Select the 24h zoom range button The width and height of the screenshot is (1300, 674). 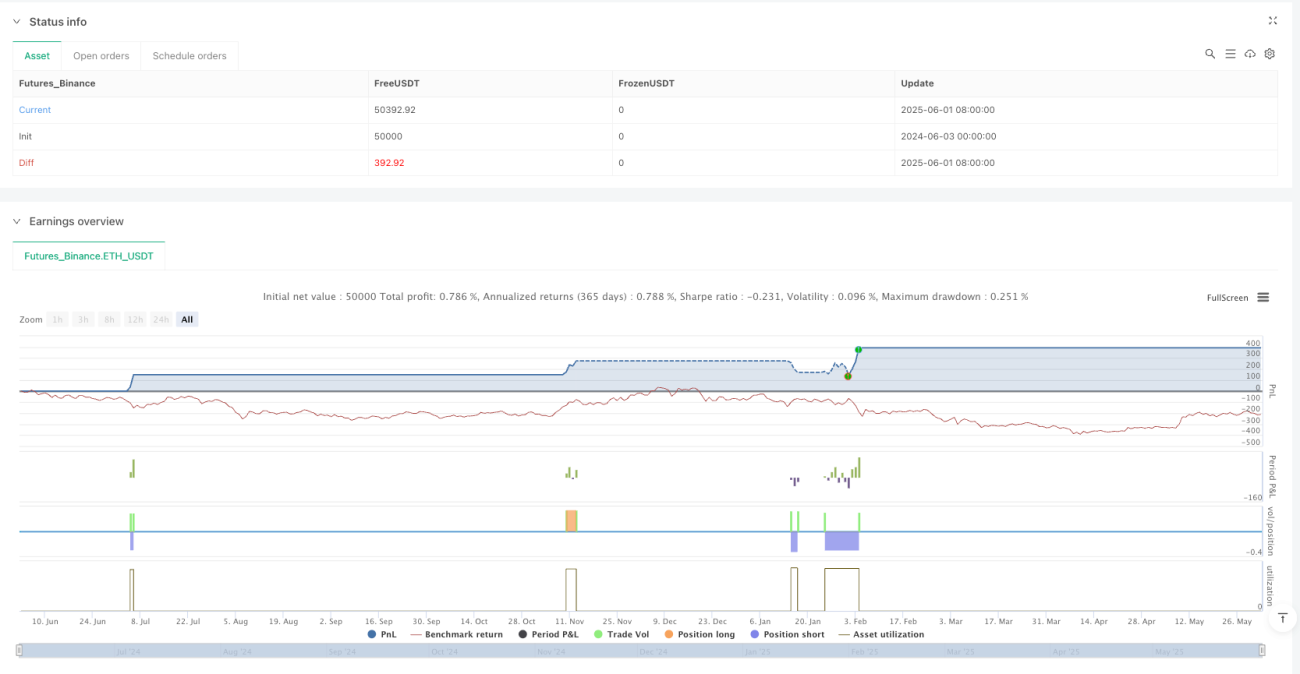coord(161,319)
